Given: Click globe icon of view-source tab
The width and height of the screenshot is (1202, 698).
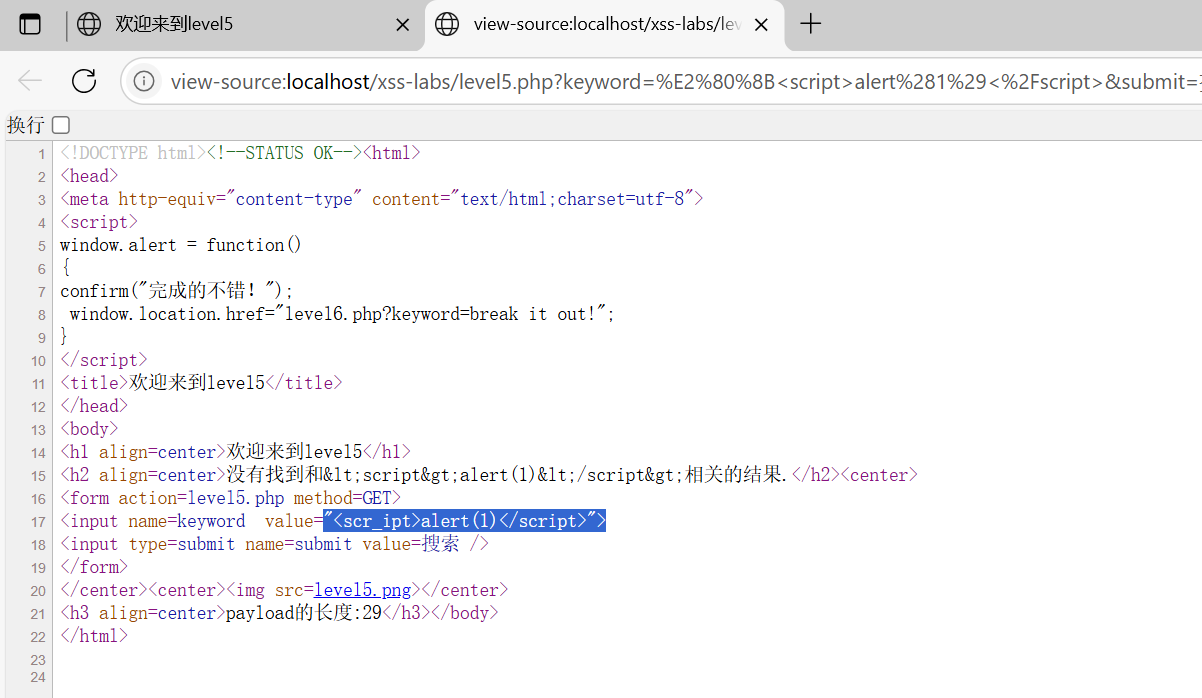Looking at the screenshot, I should [x=447, y=24].
